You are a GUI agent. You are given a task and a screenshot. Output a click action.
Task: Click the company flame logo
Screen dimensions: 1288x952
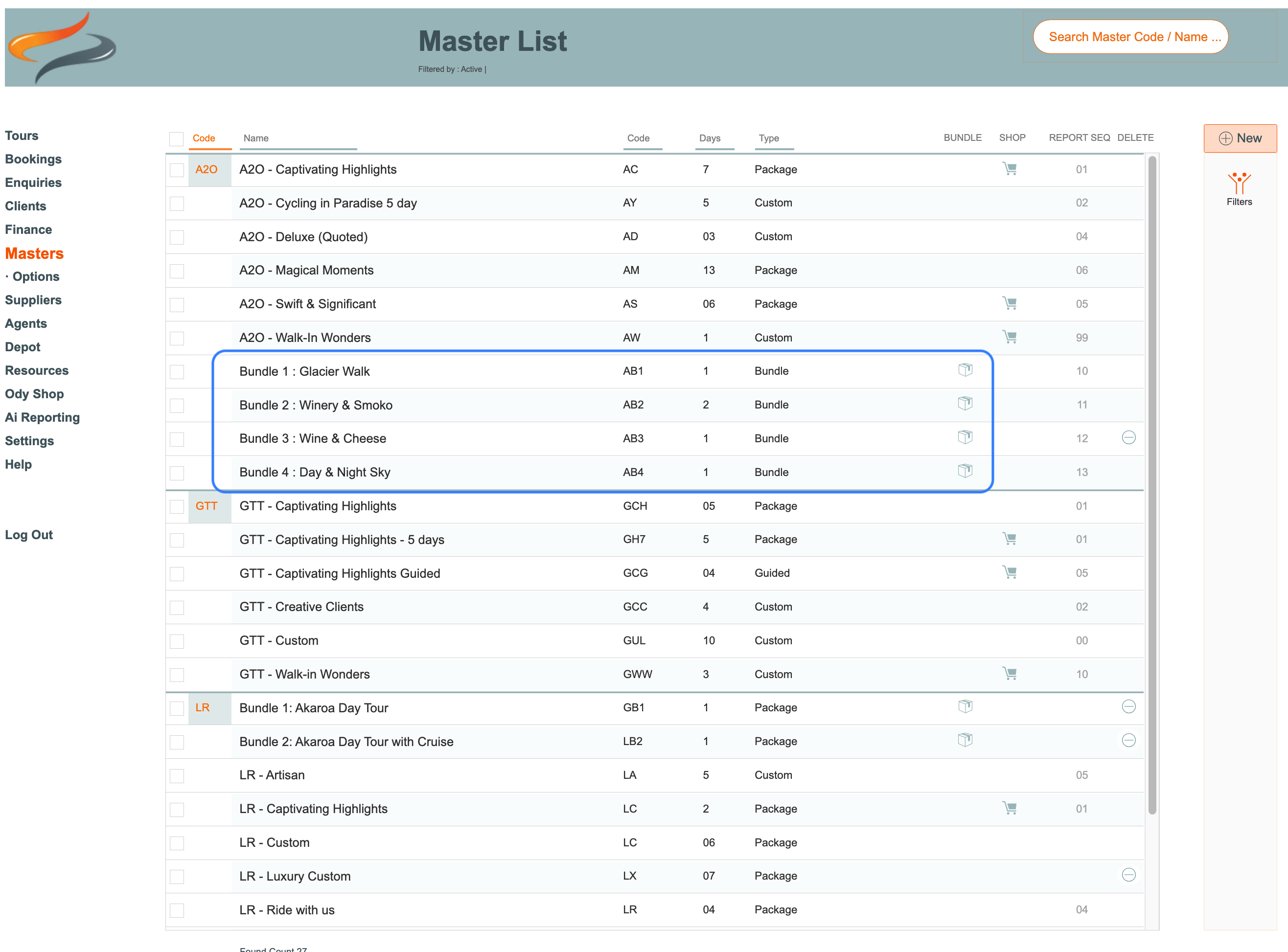point(62,48)
